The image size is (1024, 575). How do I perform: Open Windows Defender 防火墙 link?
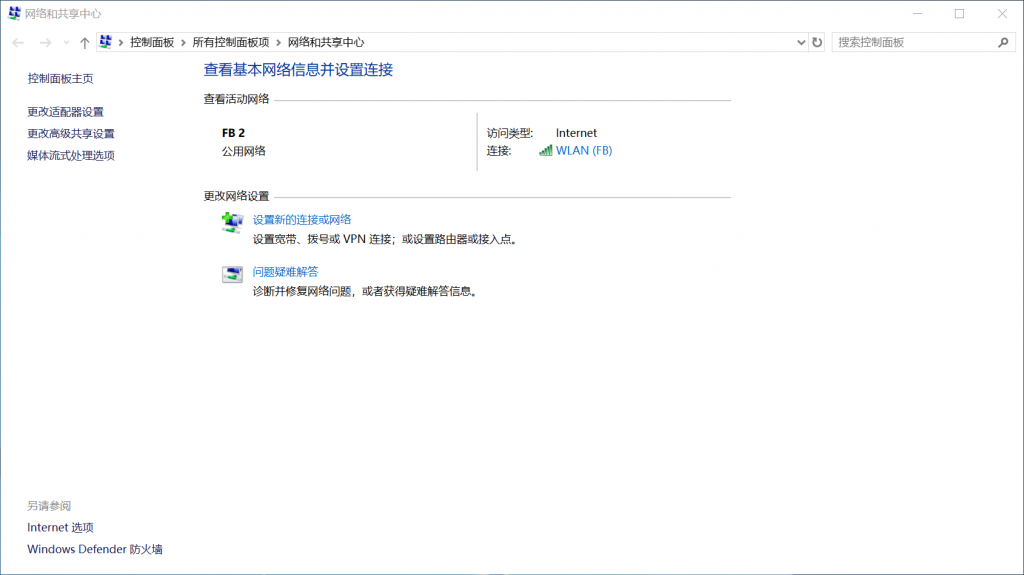94,549
